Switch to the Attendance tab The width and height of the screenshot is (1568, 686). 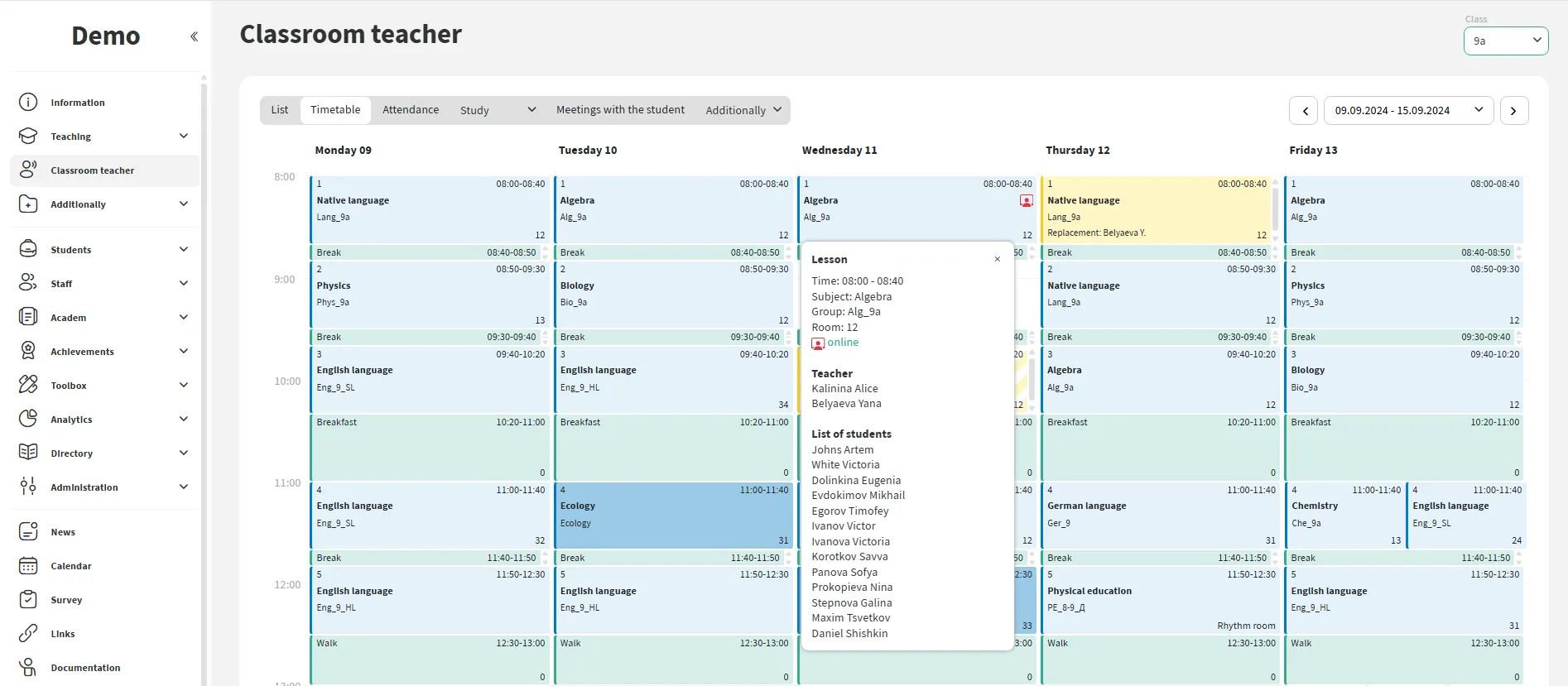click(411, 110)
